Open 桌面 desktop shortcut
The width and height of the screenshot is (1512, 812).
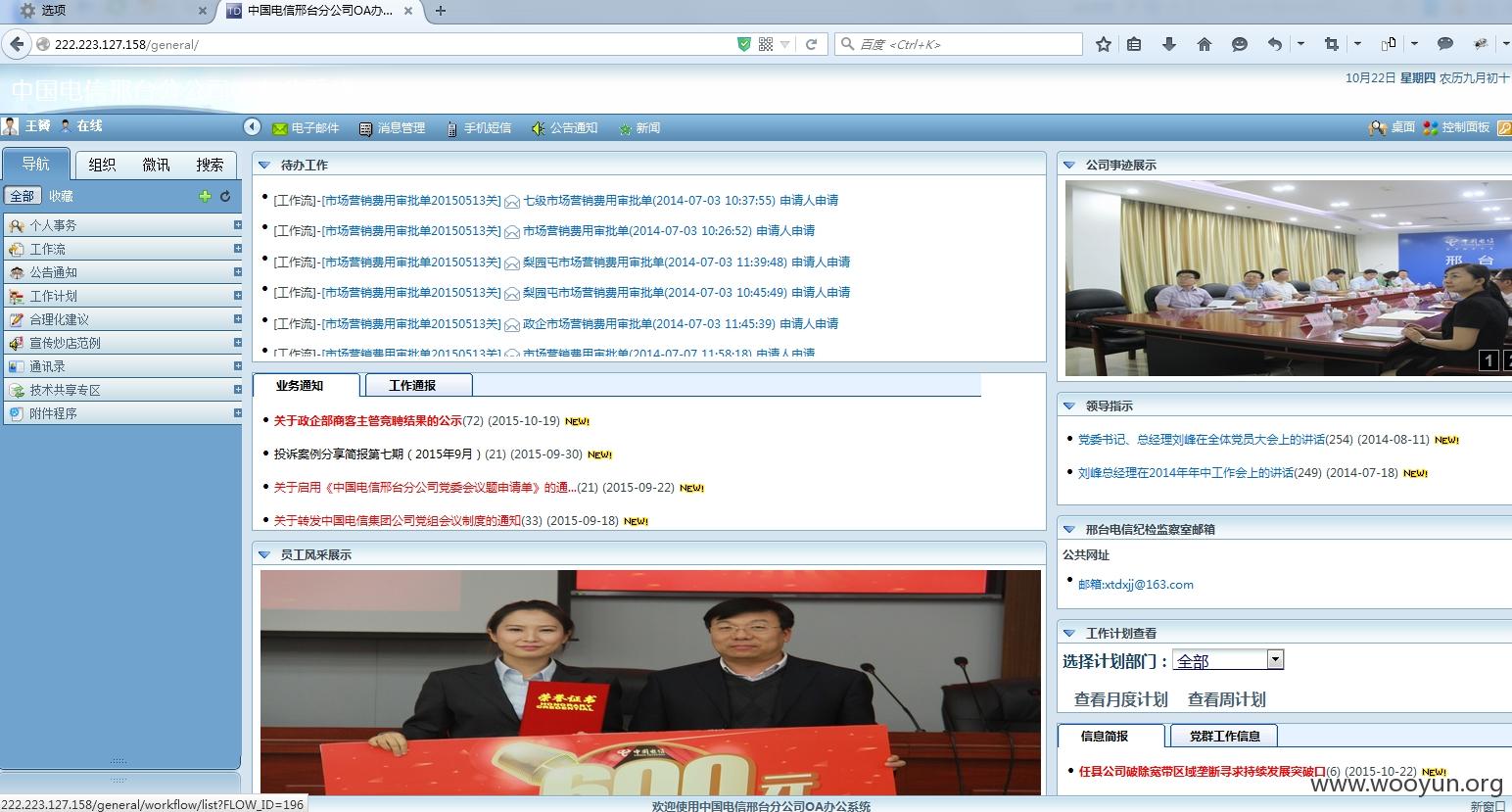pos(1393,127)
